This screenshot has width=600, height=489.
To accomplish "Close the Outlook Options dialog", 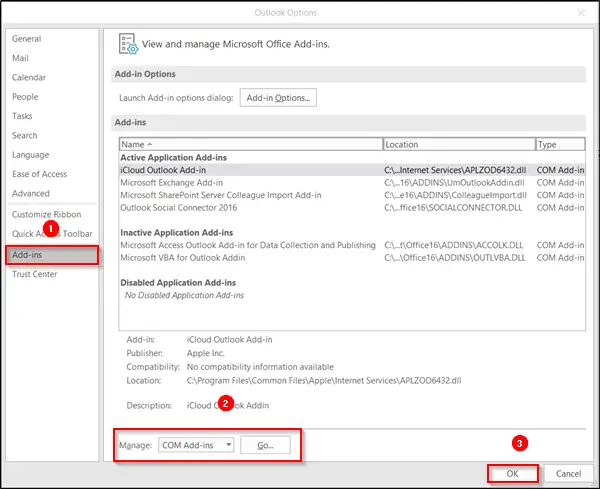I will click(x=581, y=13).
